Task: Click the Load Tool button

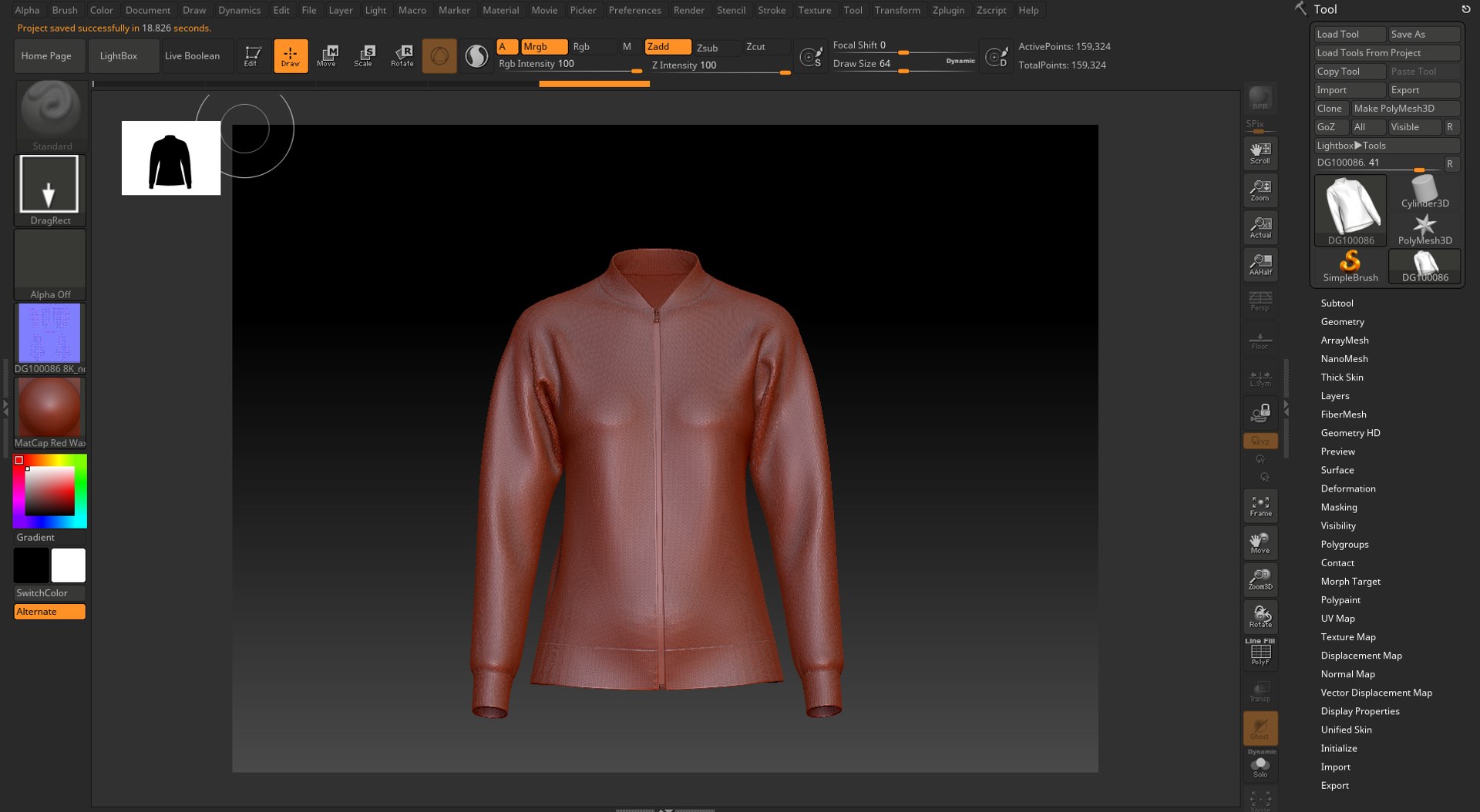Action: [x=1349, y=35]
